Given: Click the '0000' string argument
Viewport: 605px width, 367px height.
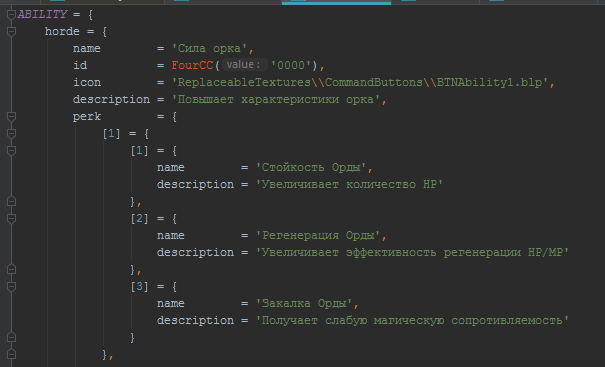Looking at the screenshot, I should click(x=291, y=66).
